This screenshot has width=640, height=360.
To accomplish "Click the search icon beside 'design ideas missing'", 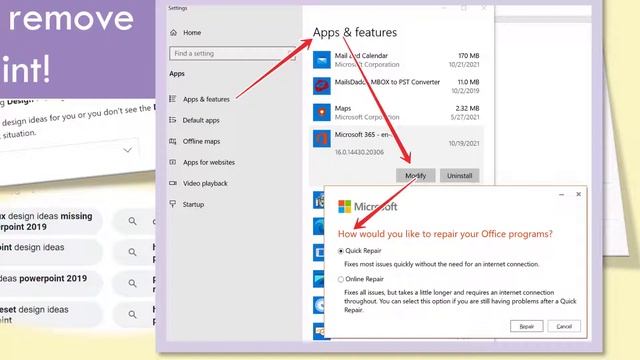I will pos(132,221).
